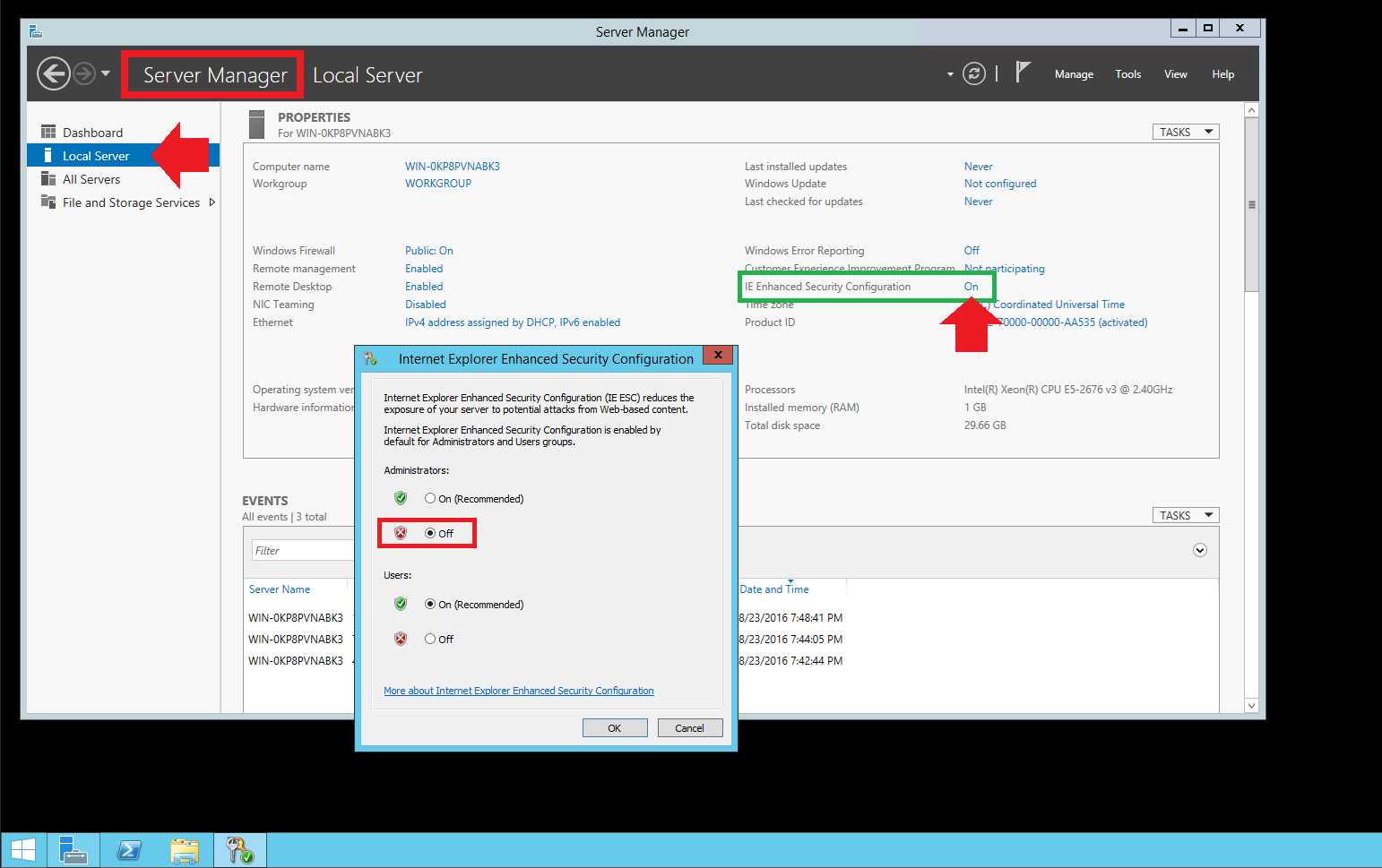Open 'More about Internet Explorer Enhanced Security Configuration' link
This screenshot has width=1382, height=868.
click(x=519, y=691)
